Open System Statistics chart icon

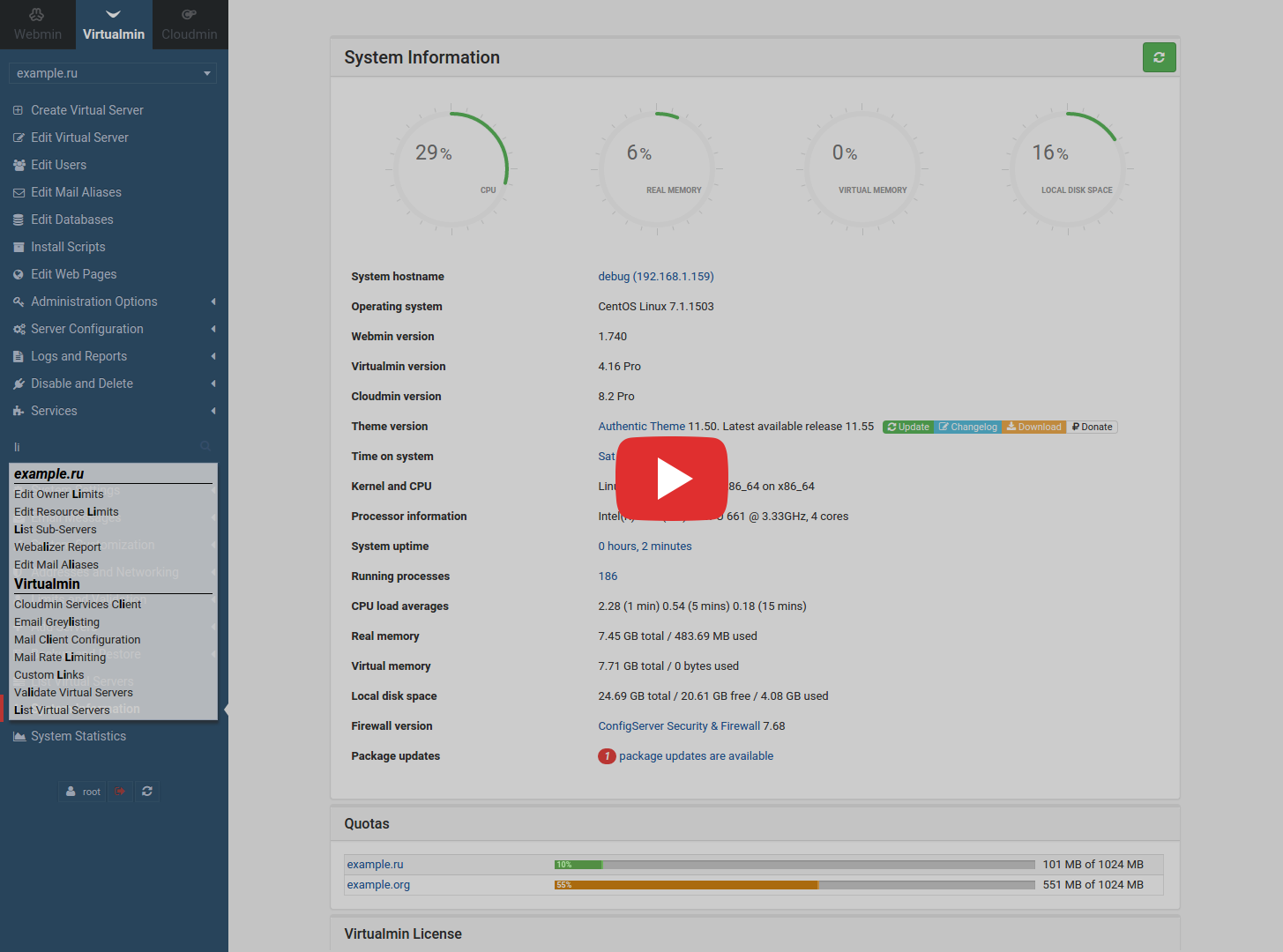[x=19, y=735]
